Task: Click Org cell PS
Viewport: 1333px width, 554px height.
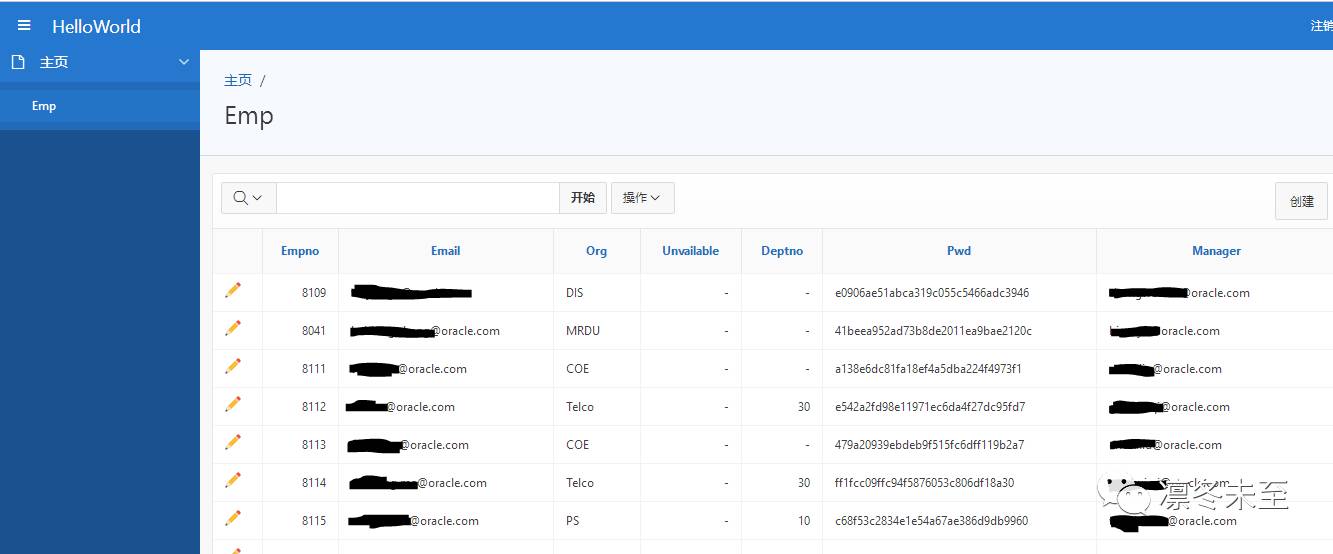Action: click(x=572, y=521)
